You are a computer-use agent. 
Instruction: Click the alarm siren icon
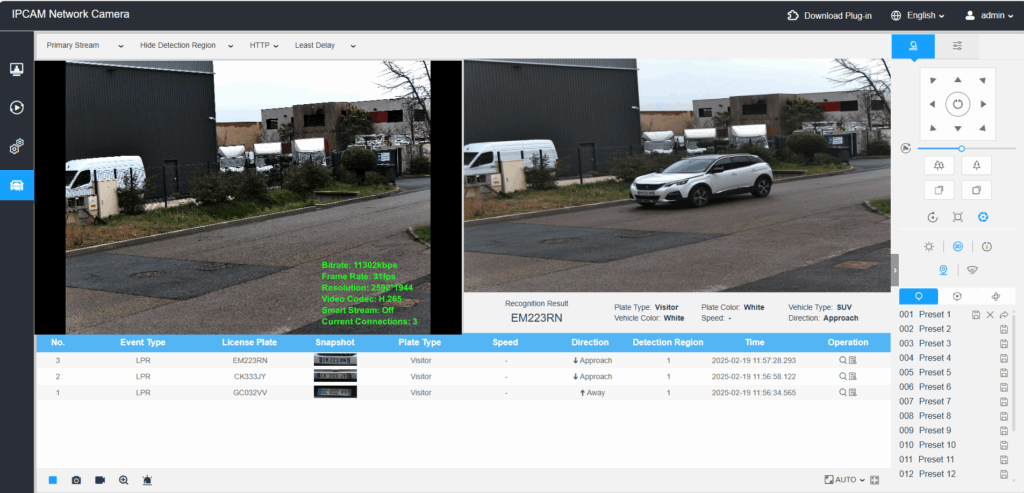(148, 480)
